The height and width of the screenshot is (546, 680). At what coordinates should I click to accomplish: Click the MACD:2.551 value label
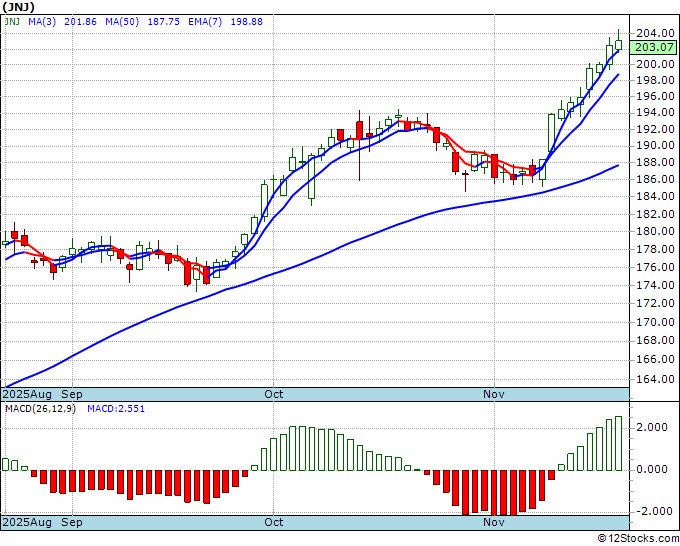pos(116,409)
